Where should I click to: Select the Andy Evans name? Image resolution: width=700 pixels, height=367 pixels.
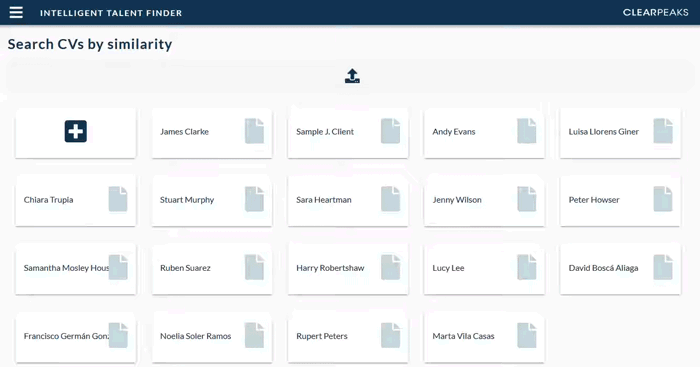(x=454, y=132)
